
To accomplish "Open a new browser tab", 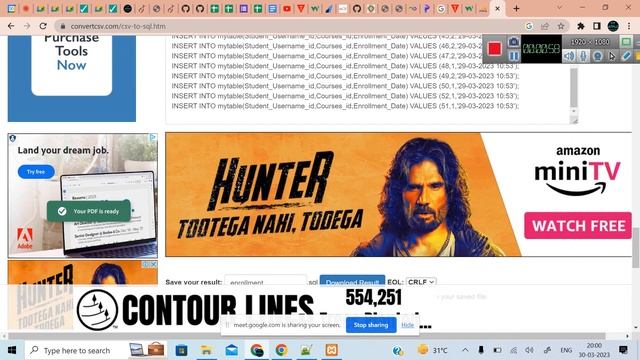I will coord(516,8).
